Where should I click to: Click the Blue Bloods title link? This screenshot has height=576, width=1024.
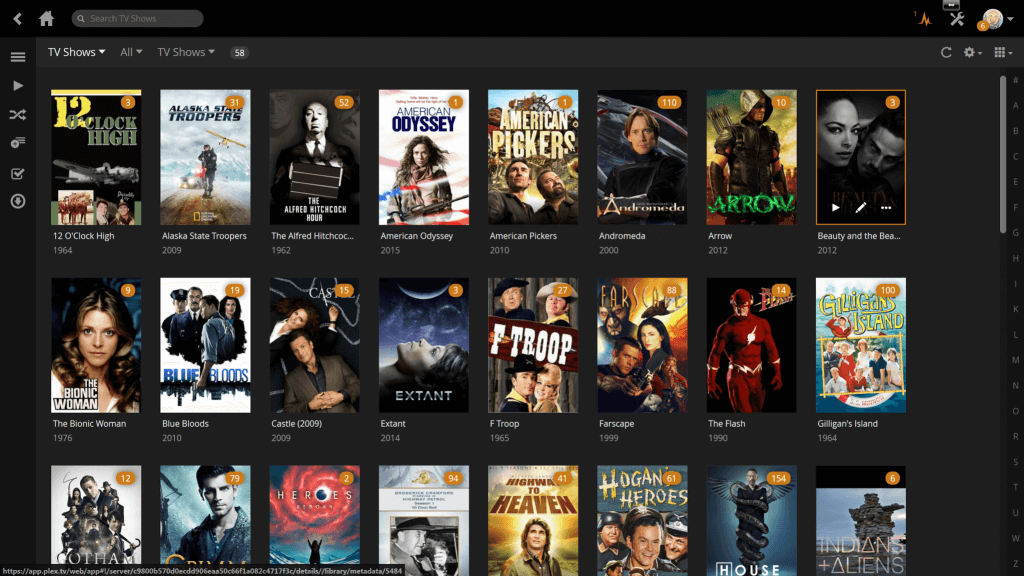[x=185, y=424]
